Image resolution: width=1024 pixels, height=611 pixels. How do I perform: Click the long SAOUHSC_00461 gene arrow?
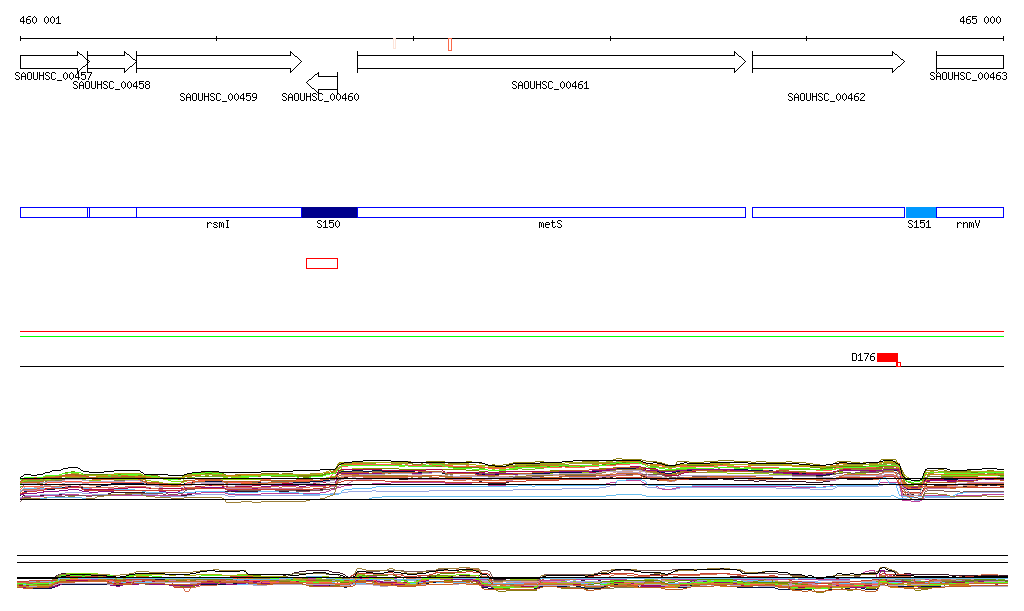[x=550, y=62]
